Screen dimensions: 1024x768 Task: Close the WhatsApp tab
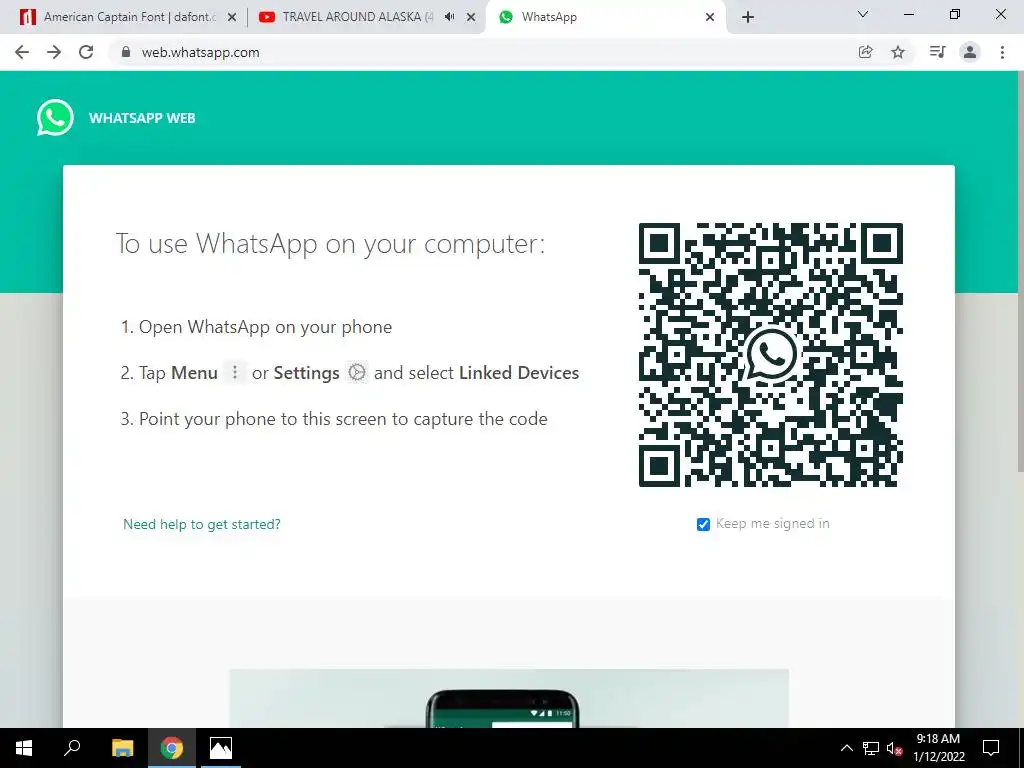pos(710,17)
